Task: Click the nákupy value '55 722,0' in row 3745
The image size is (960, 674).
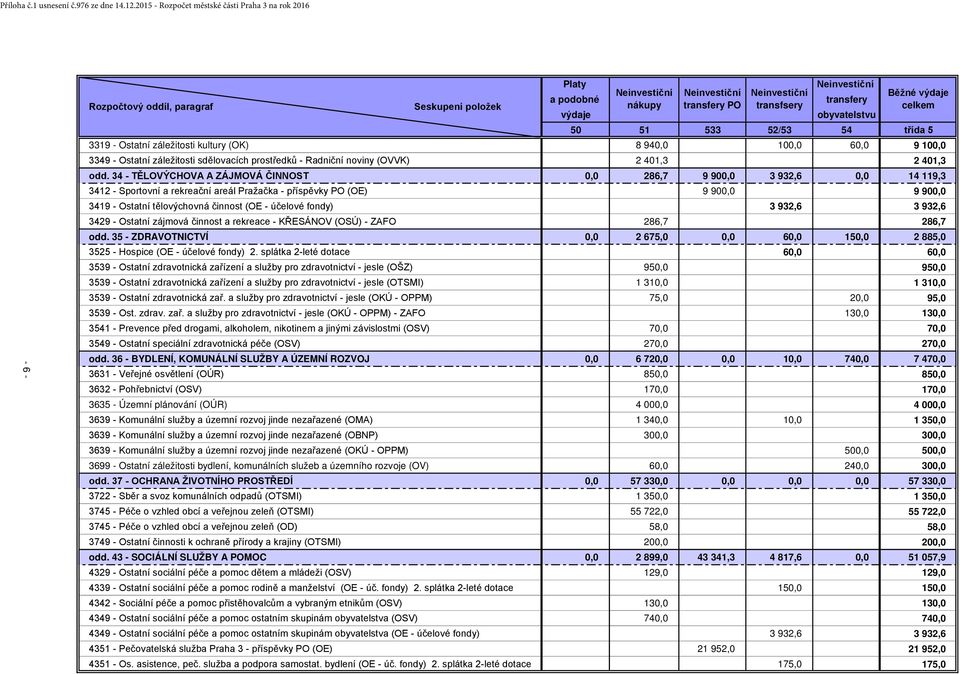Action: click(x=650, y=511)
